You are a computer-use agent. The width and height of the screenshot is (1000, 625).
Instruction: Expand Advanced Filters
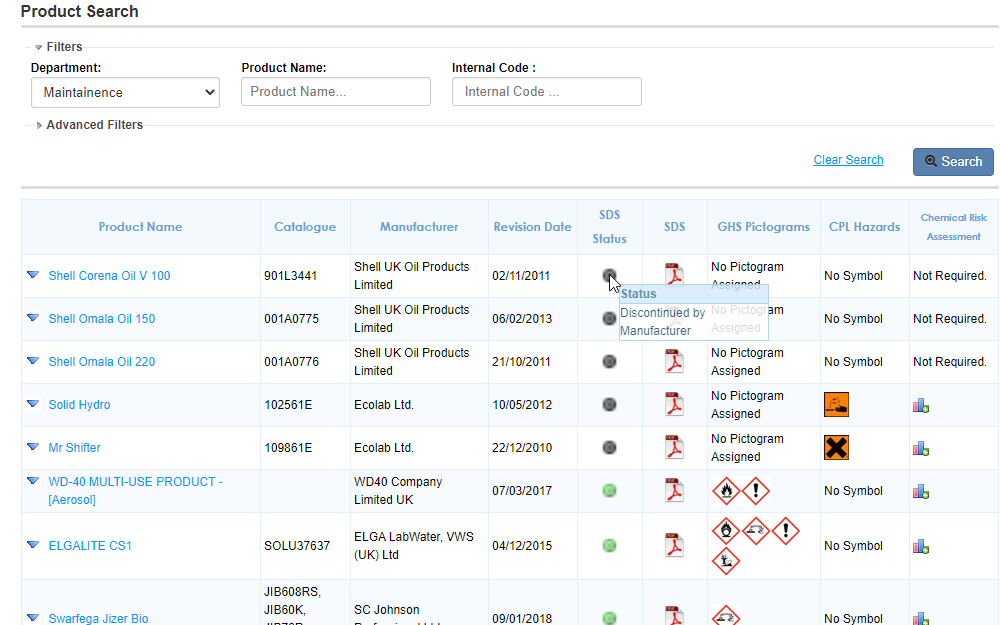39,125
